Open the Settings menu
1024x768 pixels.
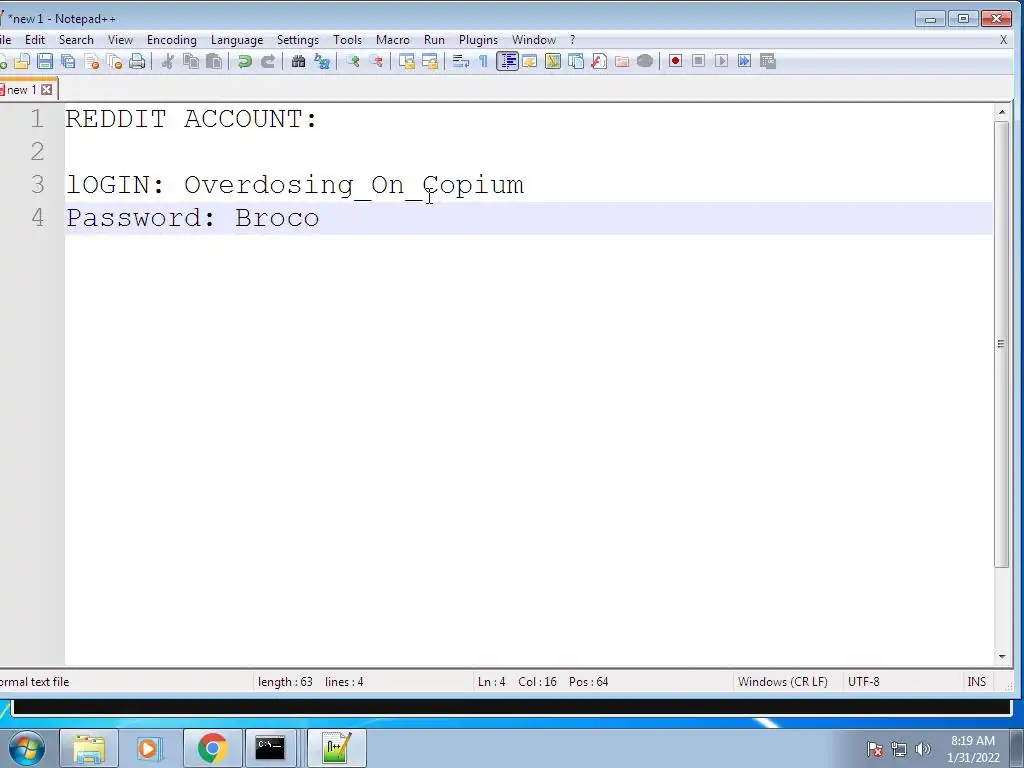(x=298, y=40)
